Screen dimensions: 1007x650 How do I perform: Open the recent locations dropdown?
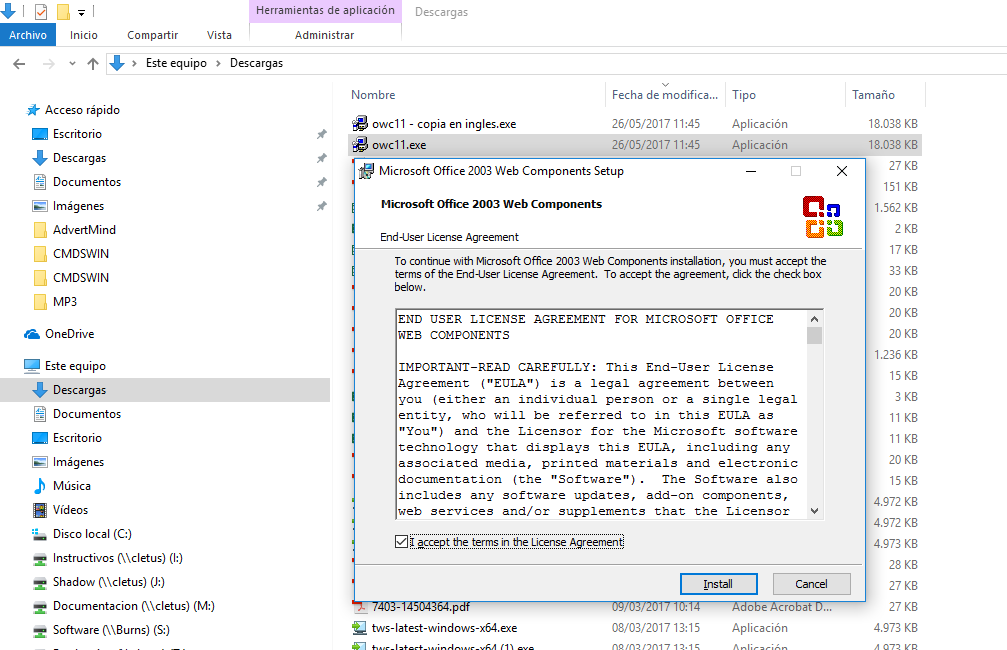72,64
